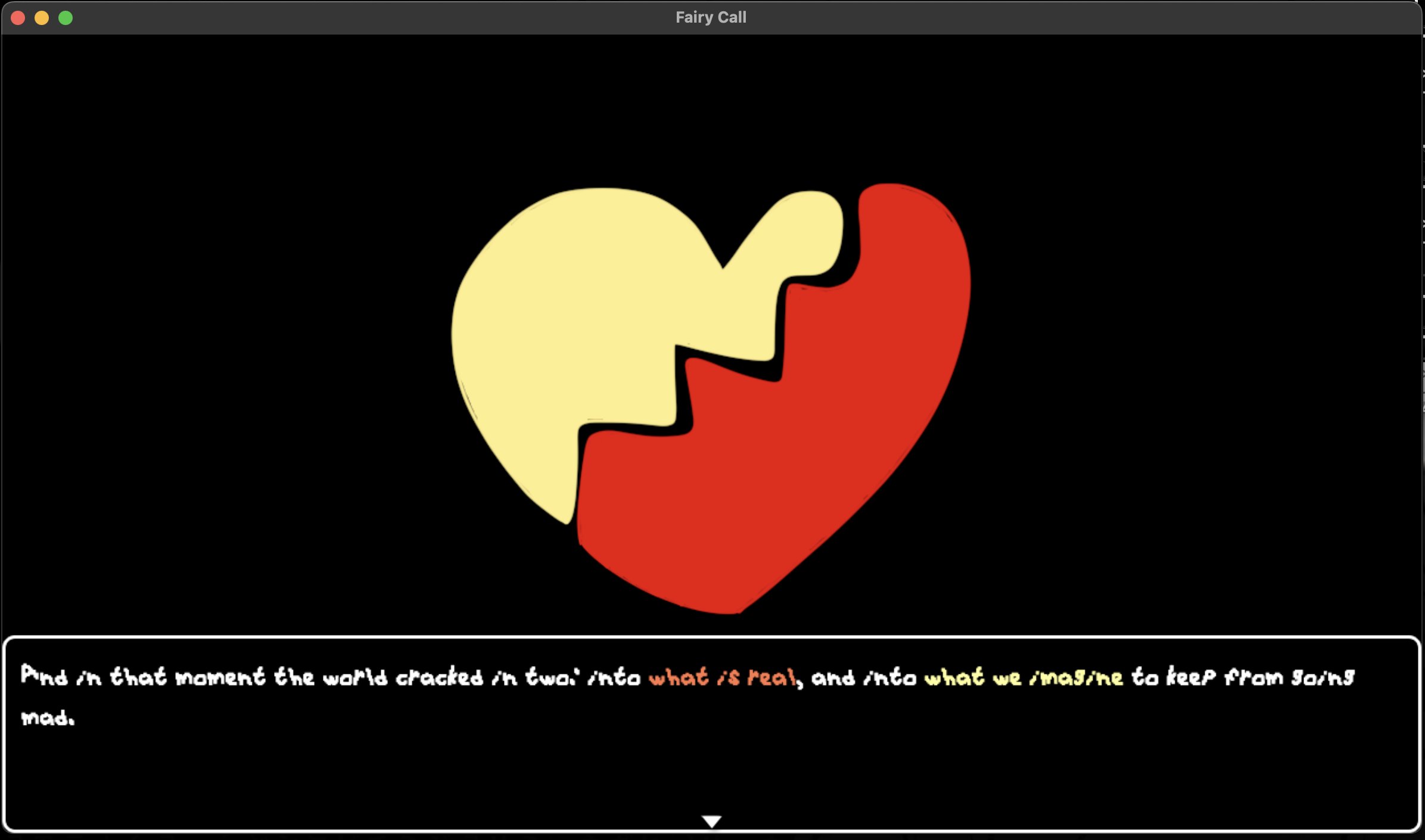Minimize the window with yellow button
Screen dimensions: 1425x840
[42, 18]
